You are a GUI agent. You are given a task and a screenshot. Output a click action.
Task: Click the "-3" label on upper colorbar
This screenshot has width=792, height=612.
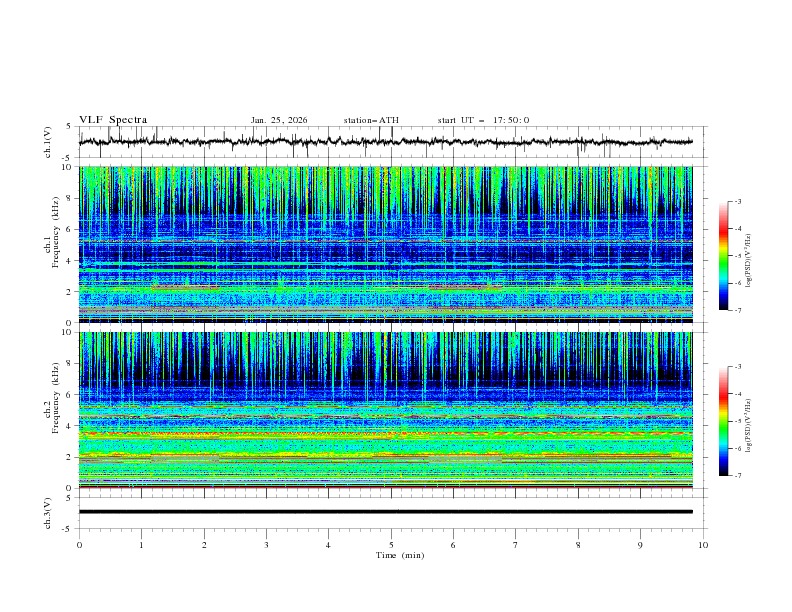738,201
